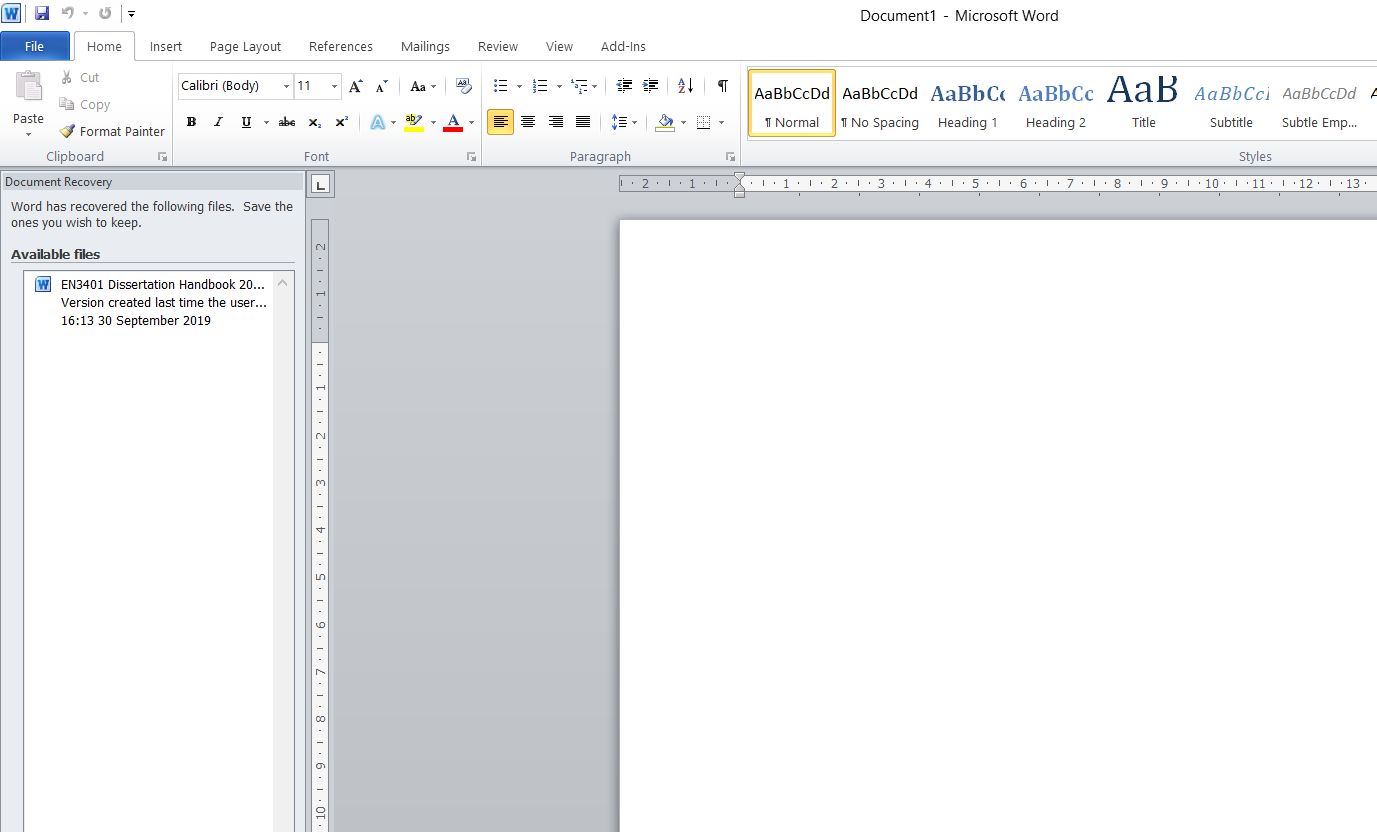Screen dimensions: 1377x832
Task: Toggle Superscript formatting
Action: (341, 122)
